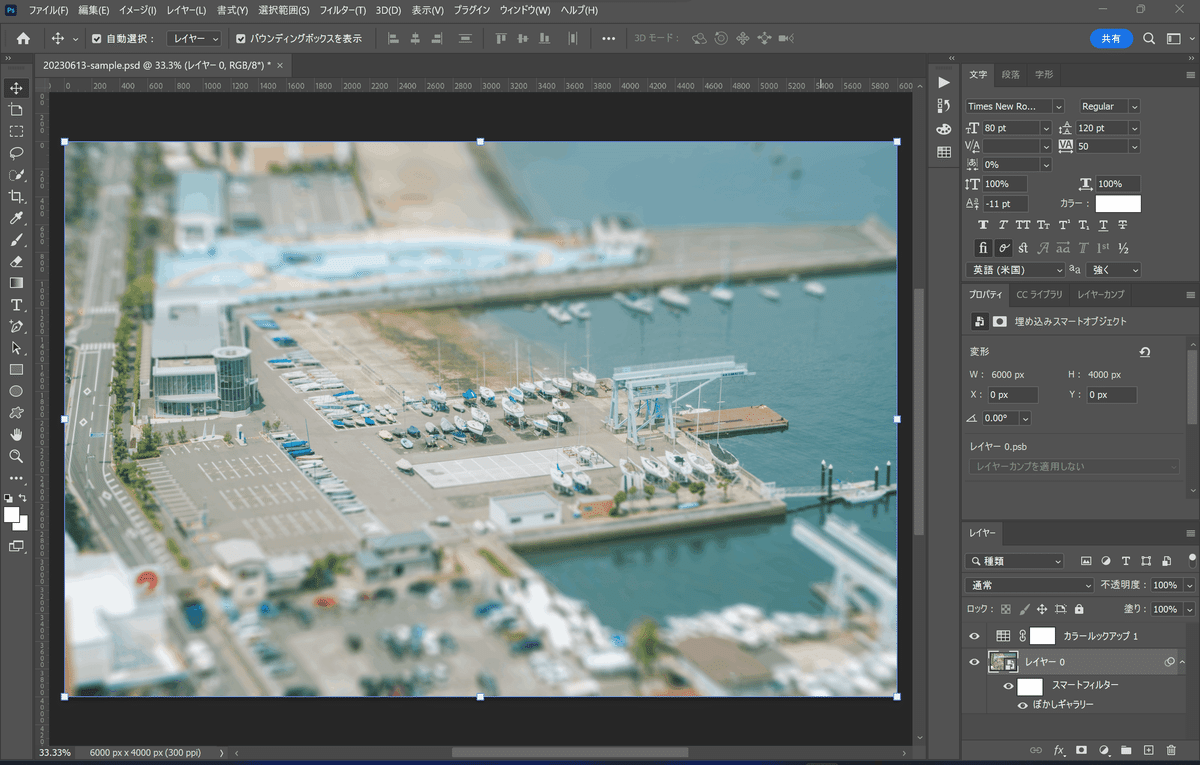Open the 強く anti-aliasing dropdown
This screenshot has height=765, width=1200.
tap(1112, 270)
